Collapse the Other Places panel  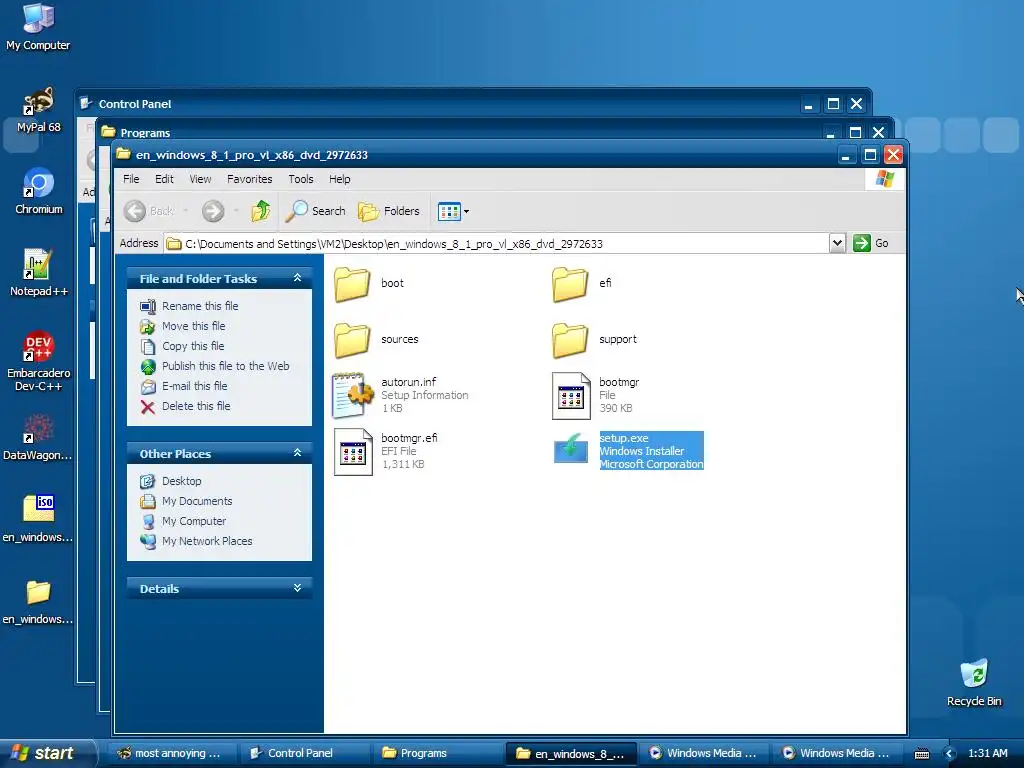[297, 453]
